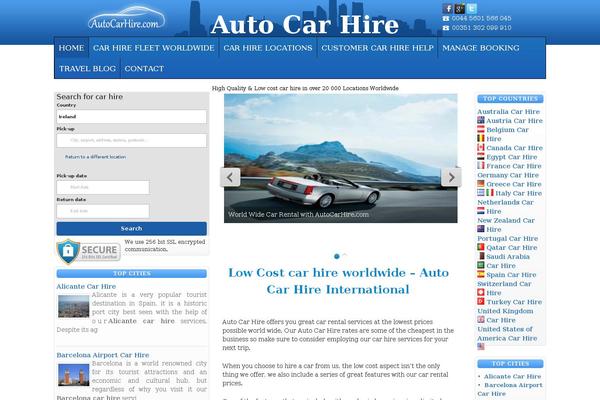Viewport: 600px width, 400px height.
Task: Open Austria Car Hire link
Action: 514,121
